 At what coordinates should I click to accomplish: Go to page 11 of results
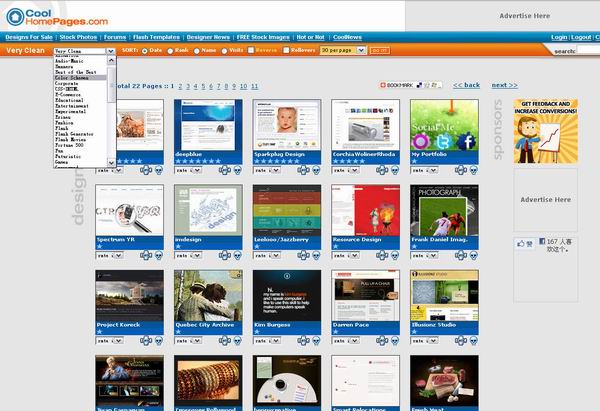click(x=254, y=86)
